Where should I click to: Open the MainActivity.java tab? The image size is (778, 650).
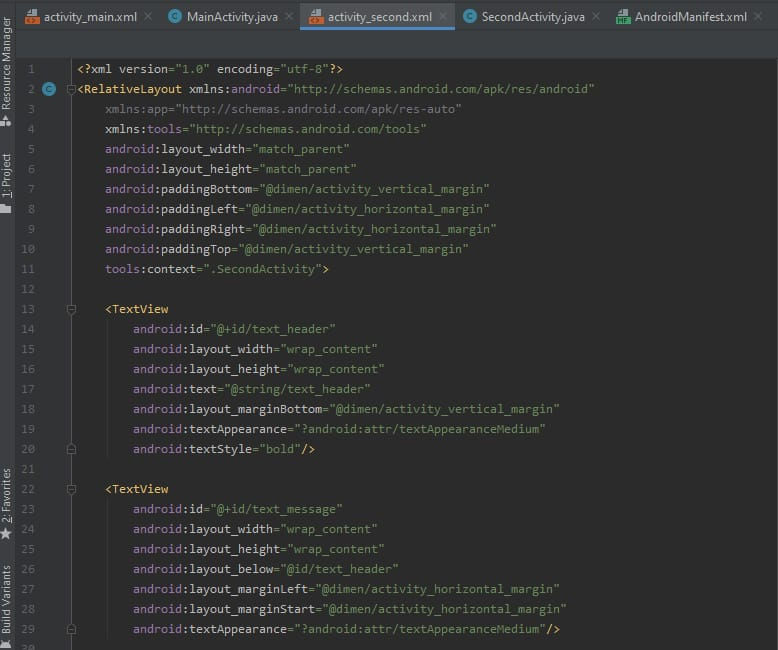point(232,17)
